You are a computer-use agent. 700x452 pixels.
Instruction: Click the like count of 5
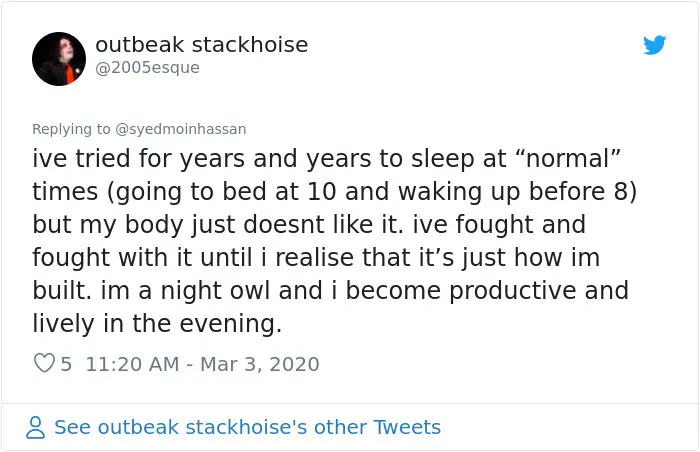[66, 364]
